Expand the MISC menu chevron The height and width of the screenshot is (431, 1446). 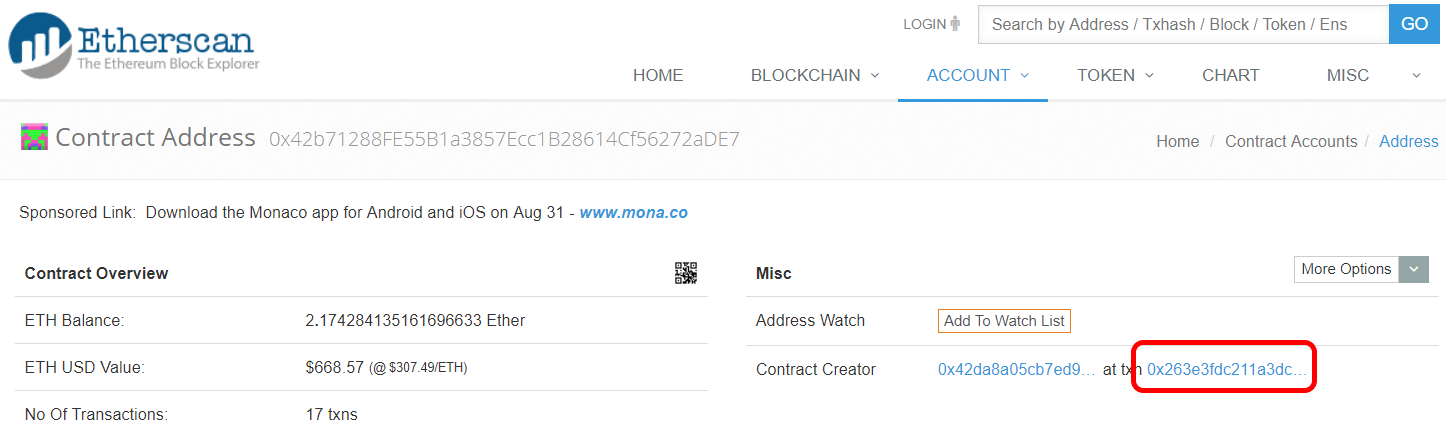click(x=1415, y=76)
